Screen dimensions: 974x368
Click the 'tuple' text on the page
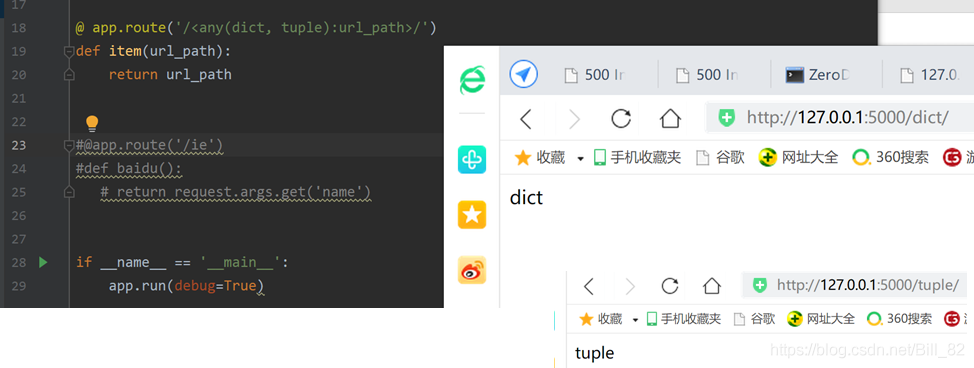[x=594, y=354]
